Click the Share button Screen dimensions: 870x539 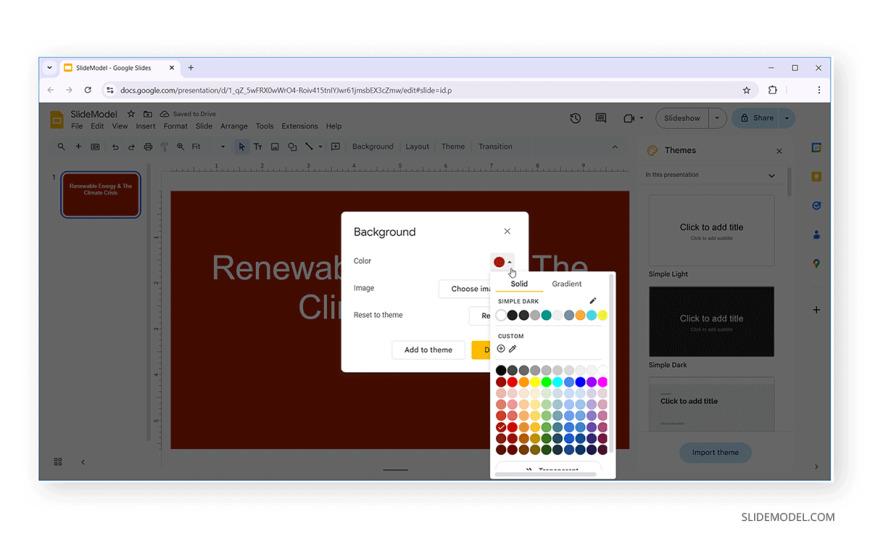(x=757, y=118)
